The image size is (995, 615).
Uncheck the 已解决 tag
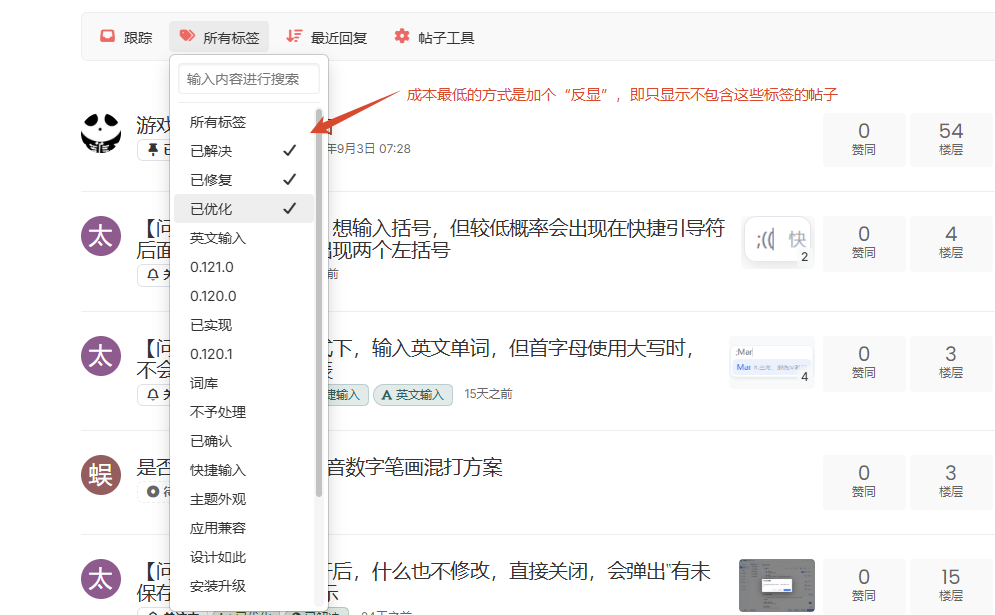point(244,151)
